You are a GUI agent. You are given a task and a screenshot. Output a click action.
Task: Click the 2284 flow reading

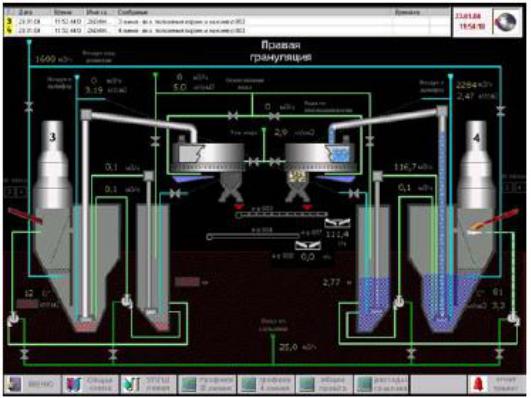(467, 85)
